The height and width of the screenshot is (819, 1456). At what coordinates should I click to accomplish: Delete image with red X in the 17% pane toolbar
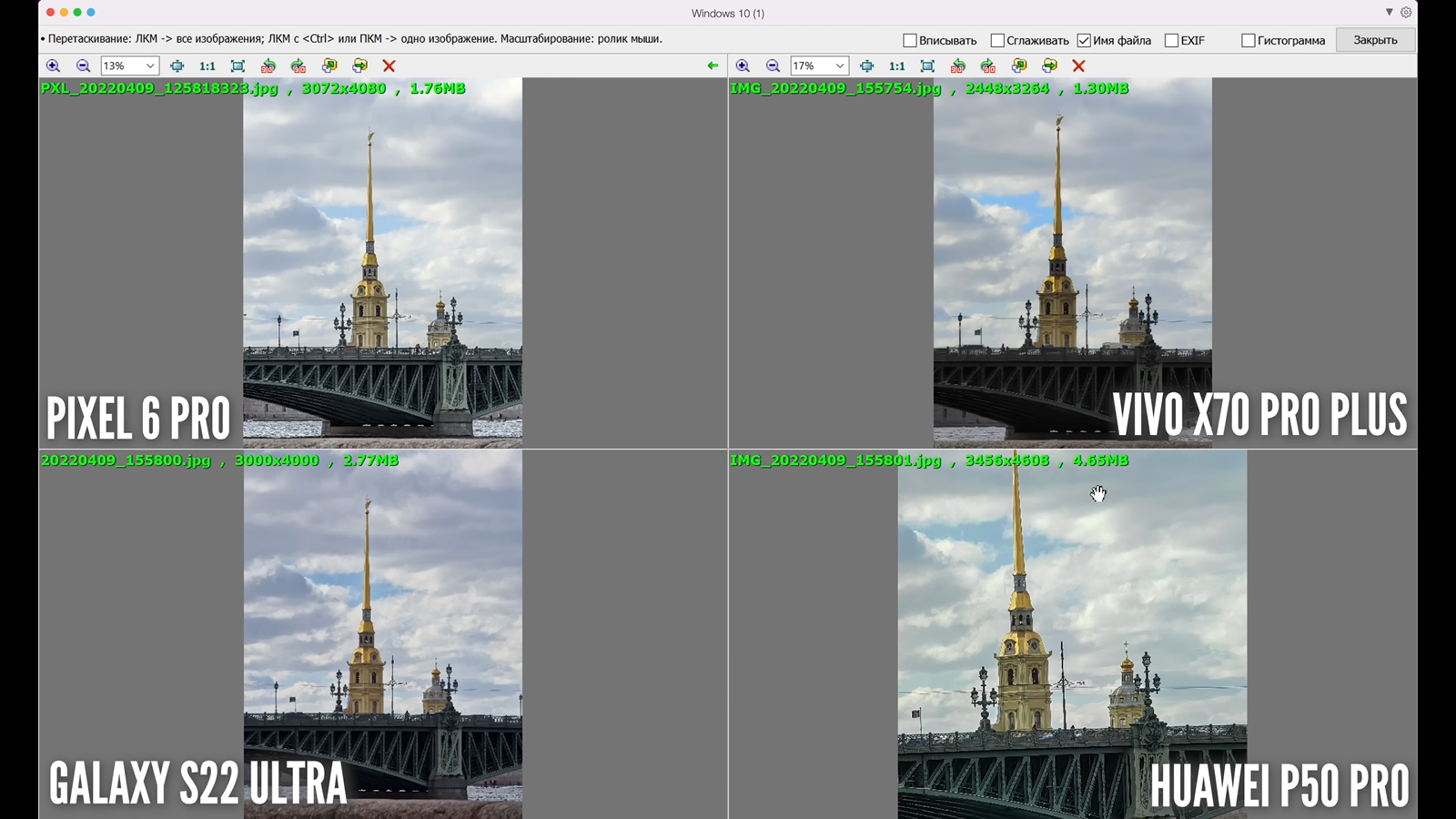click(1078, 66)
